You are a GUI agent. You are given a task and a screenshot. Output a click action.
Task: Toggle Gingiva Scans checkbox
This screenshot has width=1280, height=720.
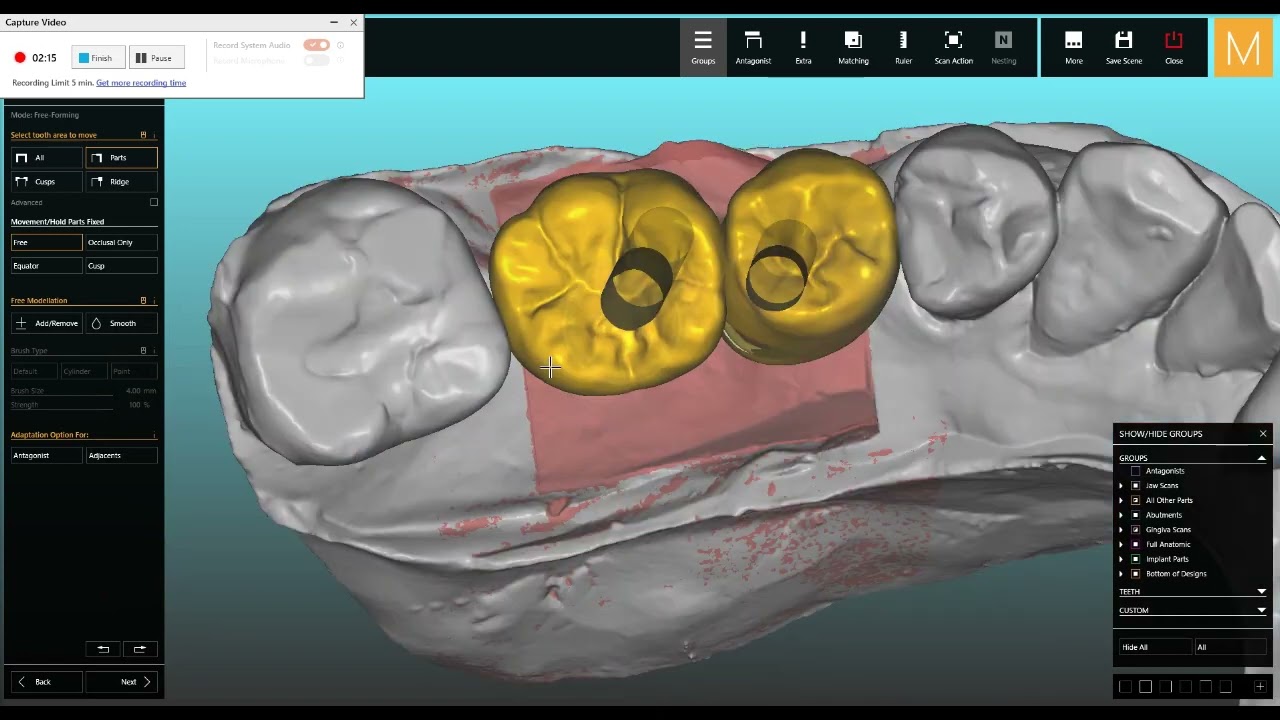coord(1135,530)
